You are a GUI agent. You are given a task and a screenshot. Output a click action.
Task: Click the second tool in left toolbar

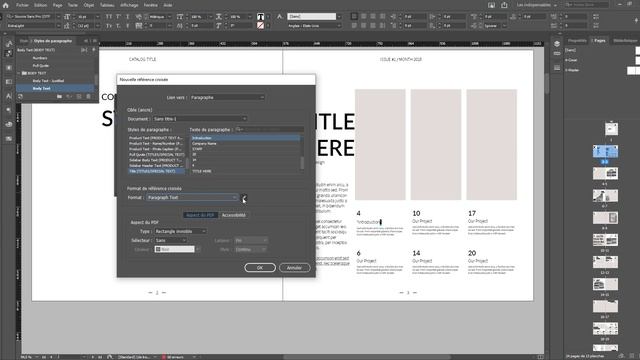point(9,53)
